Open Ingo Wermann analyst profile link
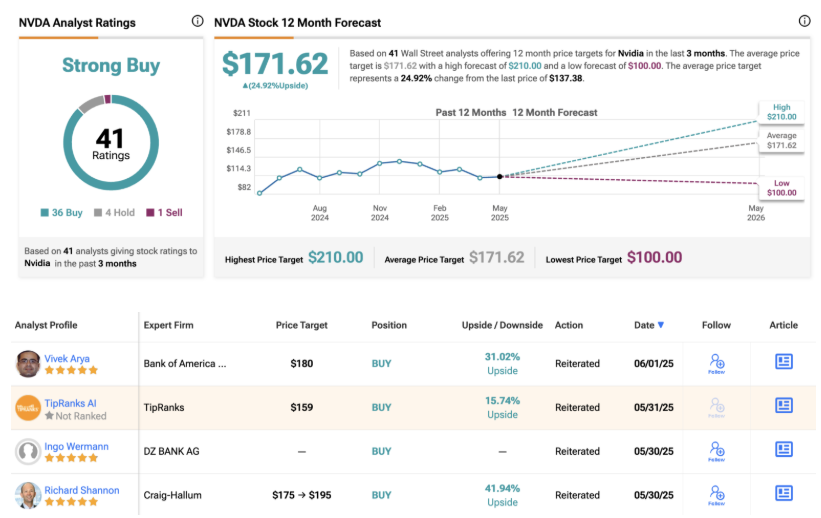The width and height of the screenshot is (821, 518). pos(76,446)
